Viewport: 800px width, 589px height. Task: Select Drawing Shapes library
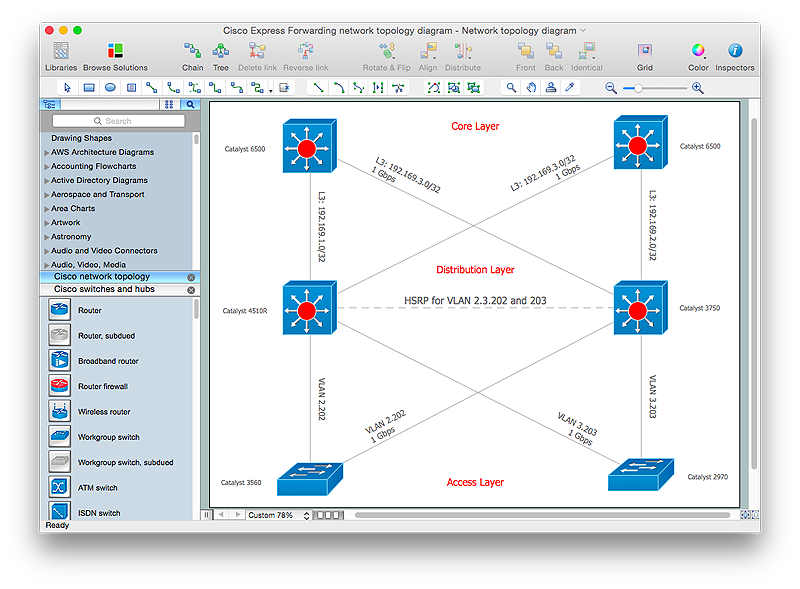(81, 138)
